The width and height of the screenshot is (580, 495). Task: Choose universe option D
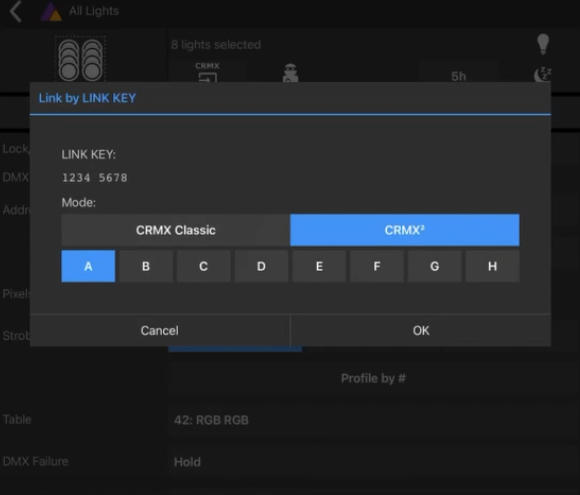[261, 266]
